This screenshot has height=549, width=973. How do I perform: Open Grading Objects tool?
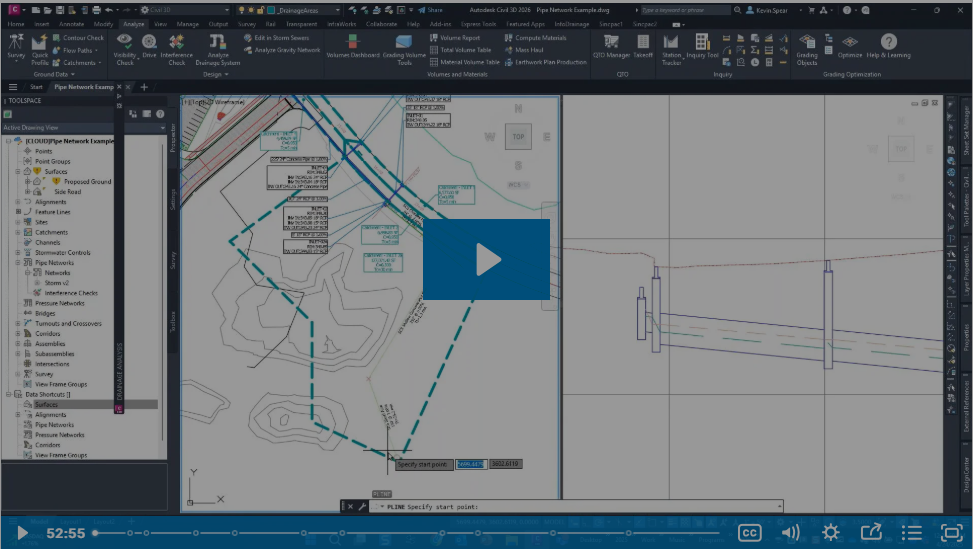807,50
